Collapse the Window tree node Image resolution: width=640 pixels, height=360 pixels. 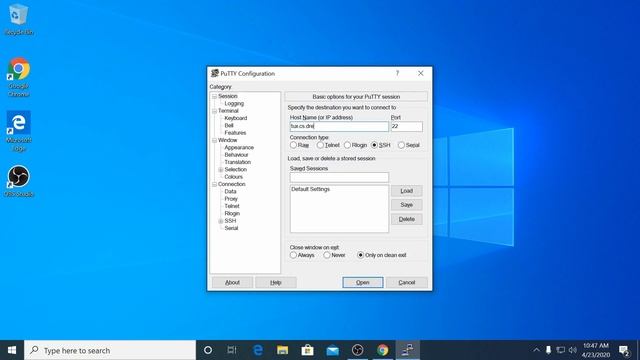(214, 140)
